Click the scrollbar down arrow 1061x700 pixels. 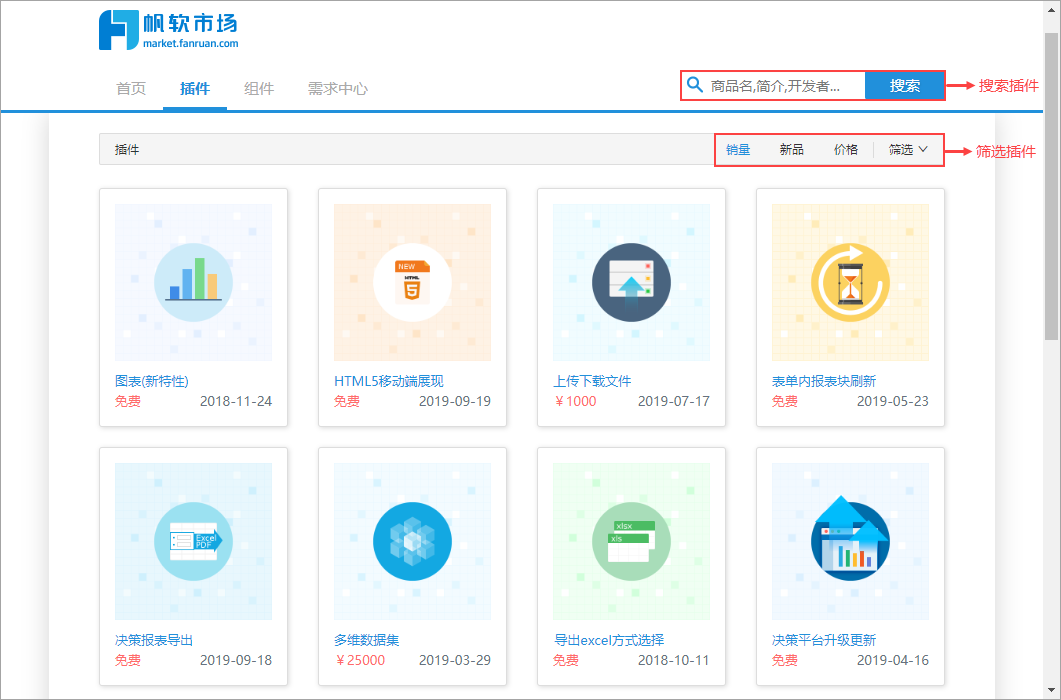click(x=1051, y=692)
